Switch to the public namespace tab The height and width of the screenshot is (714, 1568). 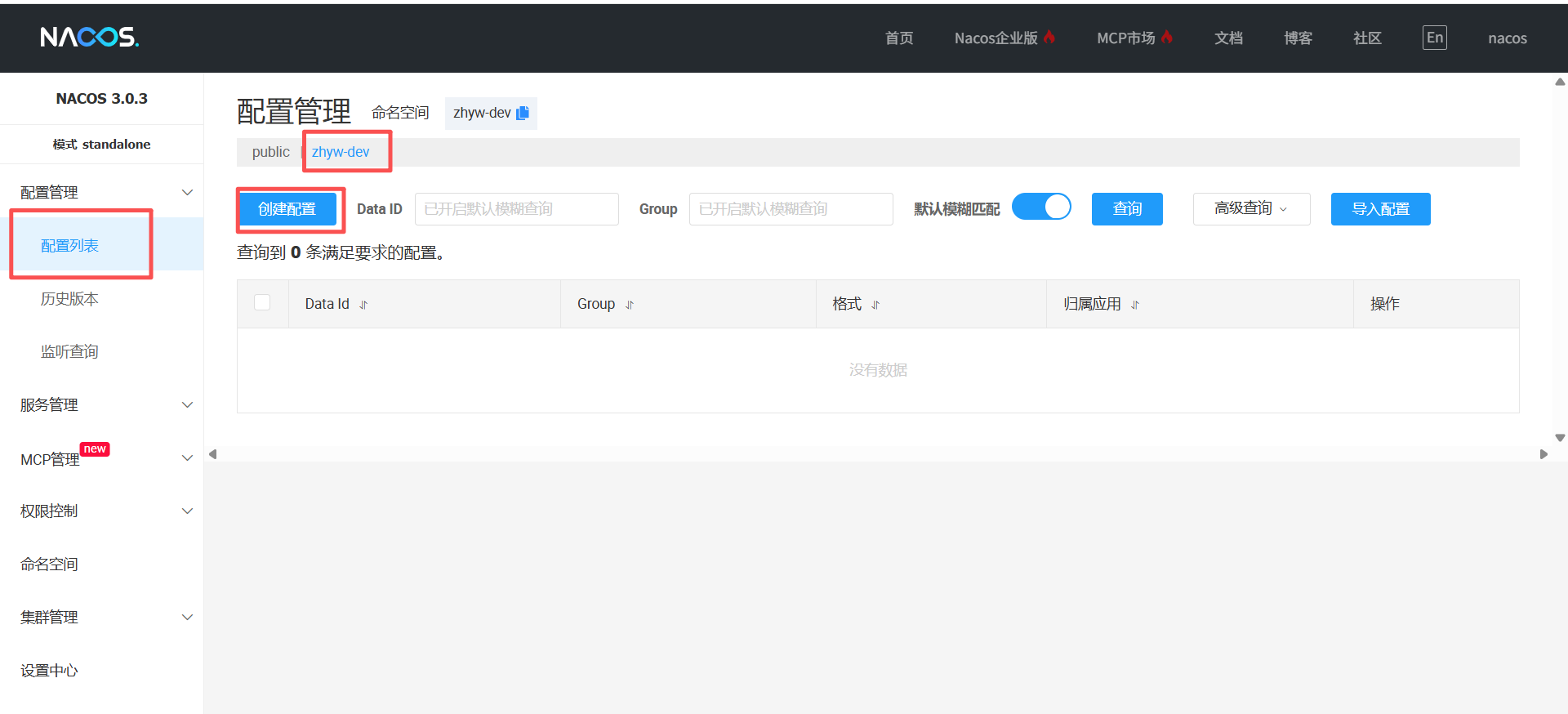tap(270, 152)
